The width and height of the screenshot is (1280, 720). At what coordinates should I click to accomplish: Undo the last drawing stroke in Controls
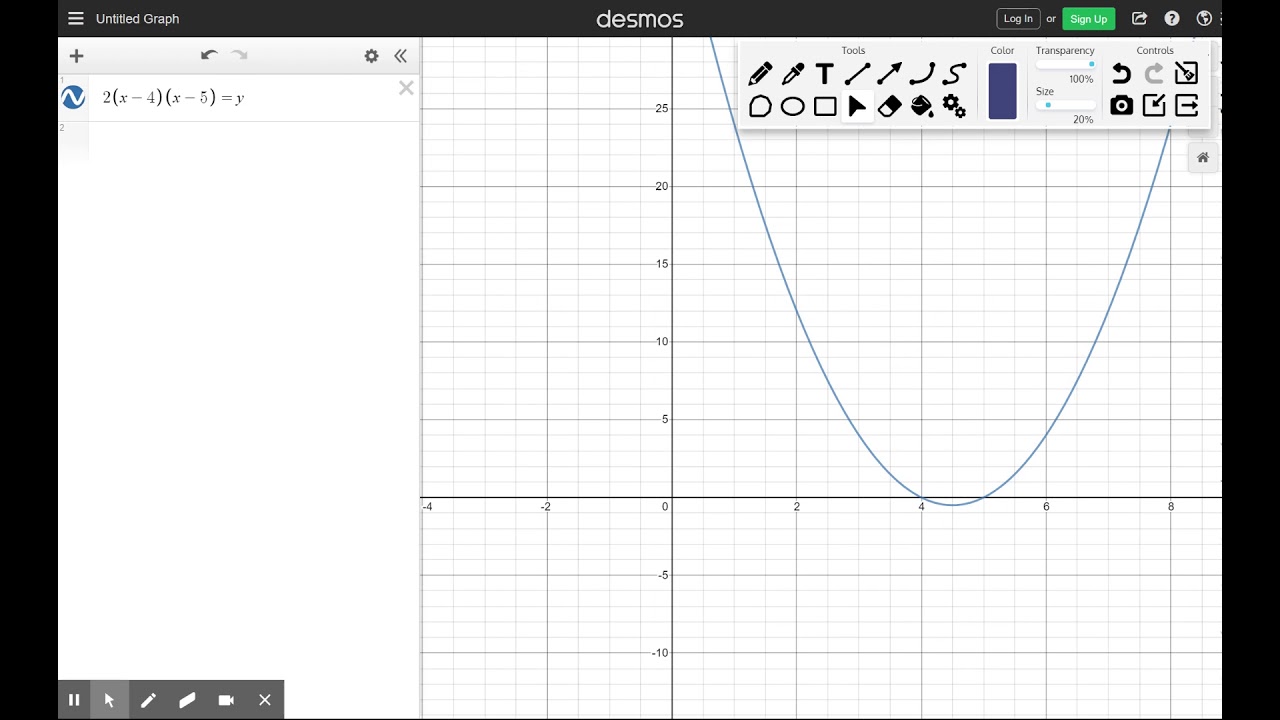click(x=1122, y=74)
